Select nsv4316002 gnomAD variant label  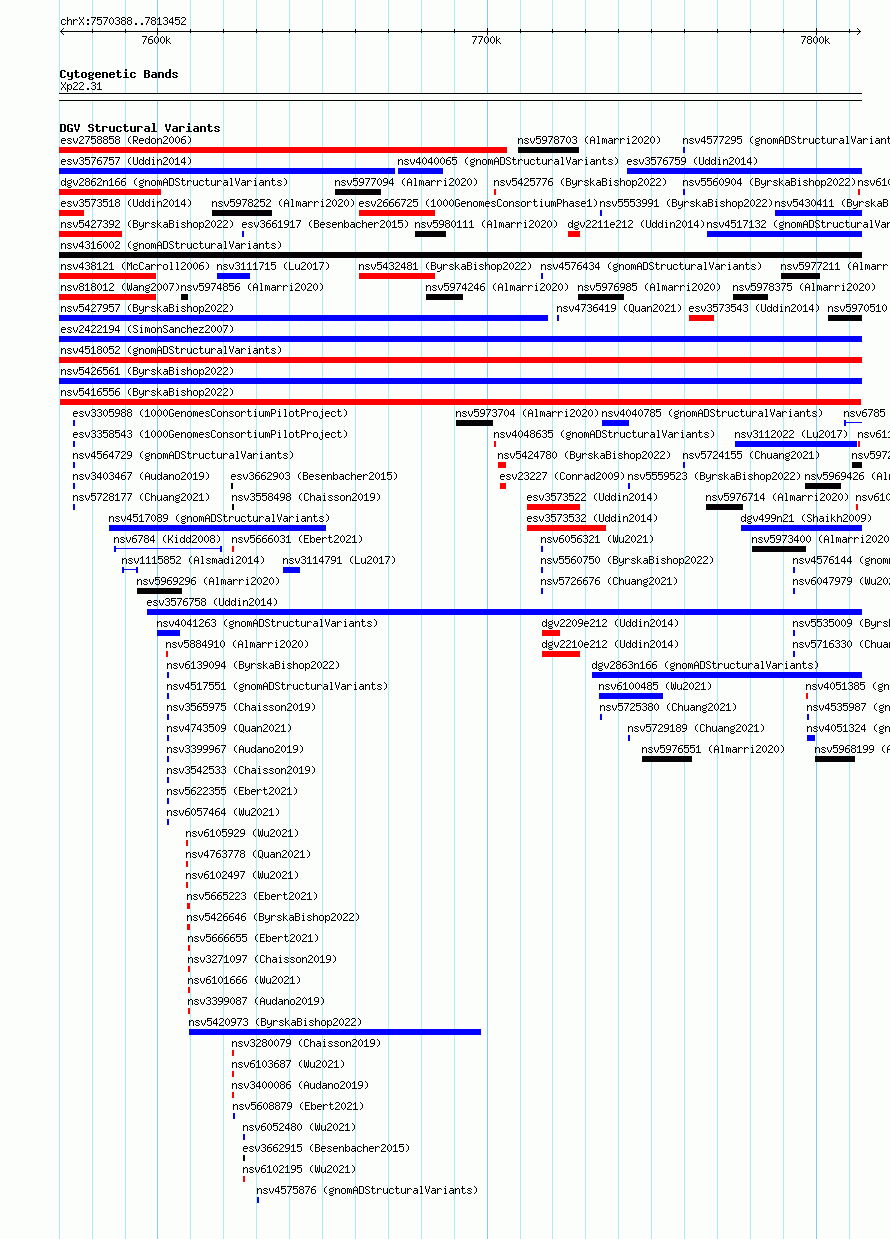(x=171, y=246)
